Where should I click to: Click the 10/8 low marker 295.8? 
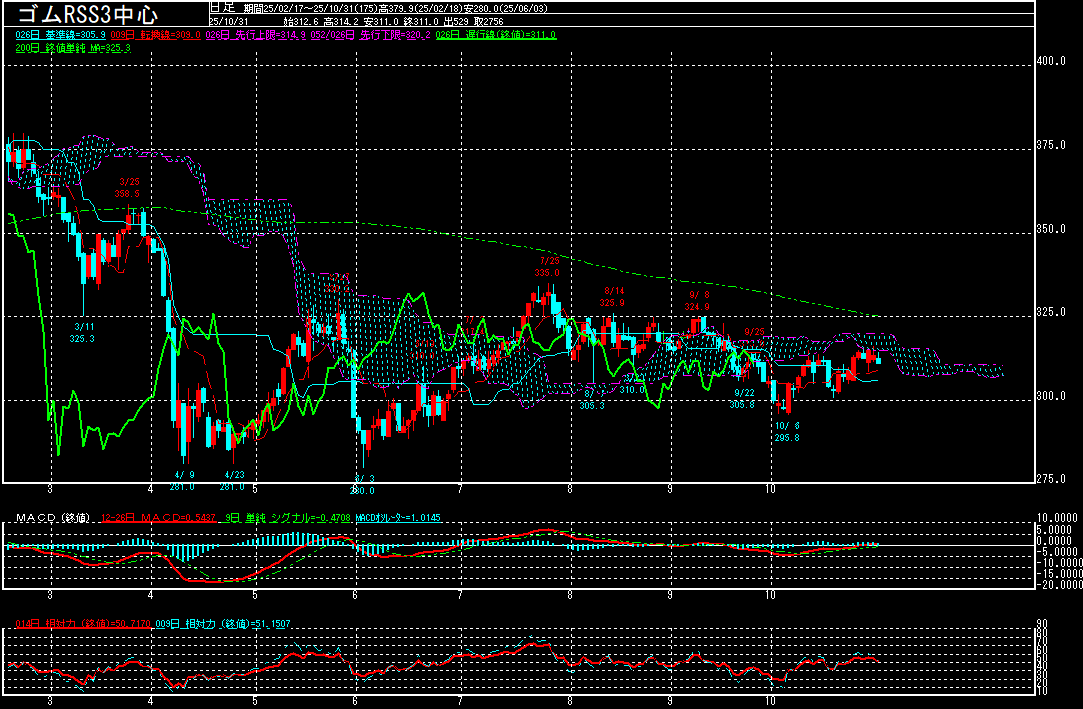tap(787, 432)
